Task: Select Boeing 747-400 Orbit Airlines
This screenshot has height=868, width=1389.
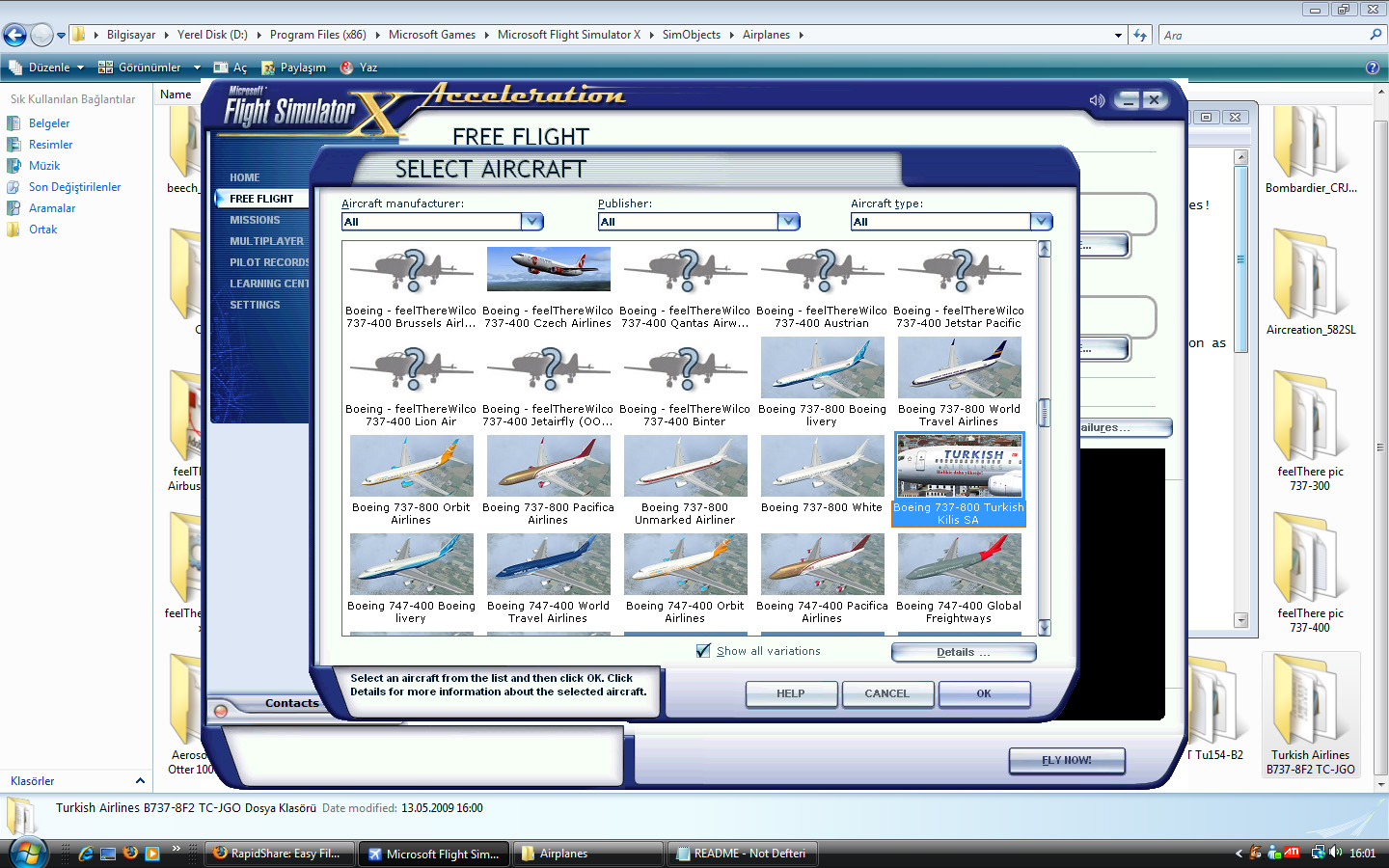Action: (685, 564)
